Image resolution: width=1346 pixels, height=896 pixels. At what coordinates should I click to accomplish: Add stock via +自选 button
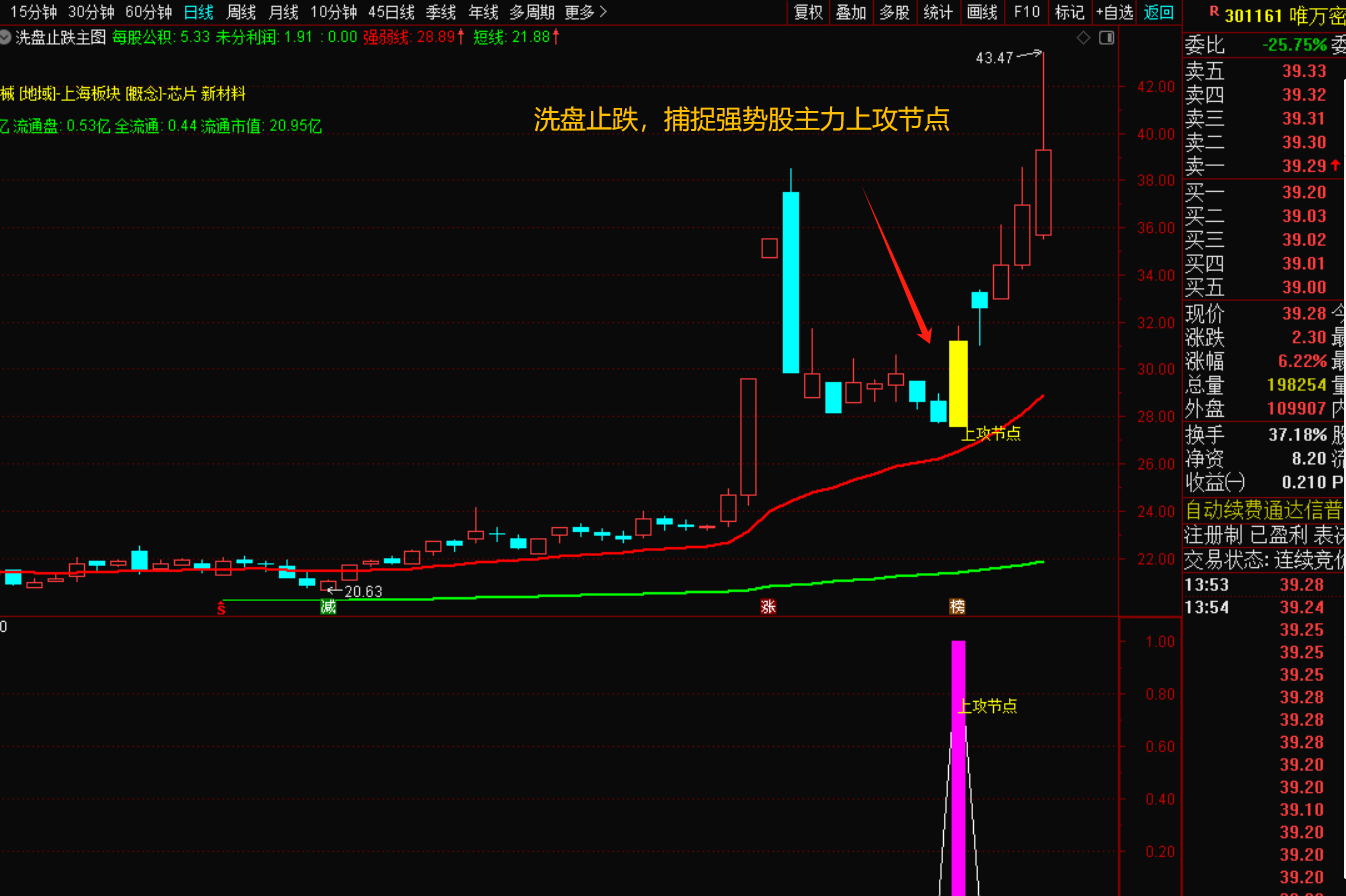[x=1114, y=12]
